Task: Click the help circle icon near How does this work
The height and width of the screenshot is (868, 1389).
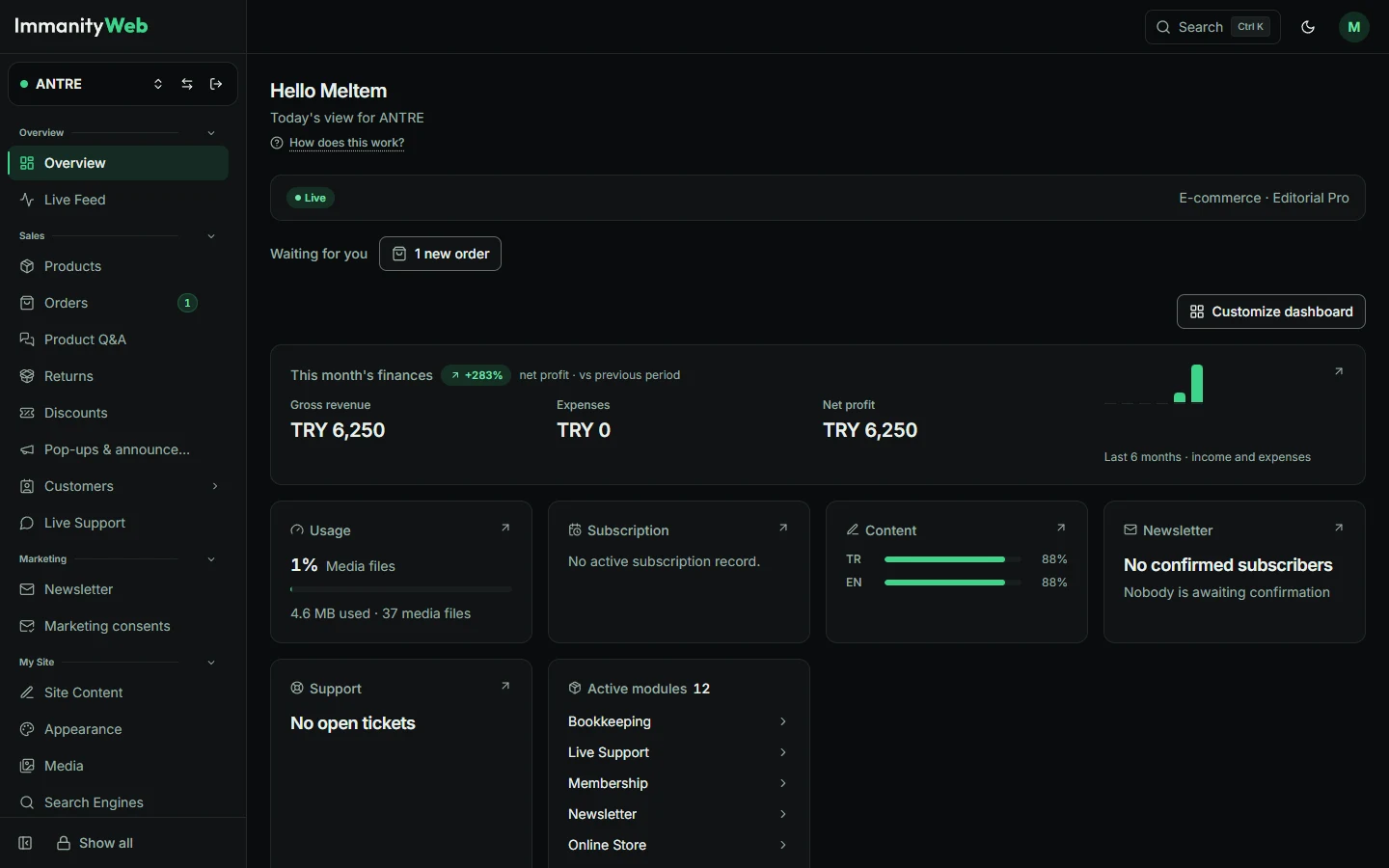Action: [277, 143]
